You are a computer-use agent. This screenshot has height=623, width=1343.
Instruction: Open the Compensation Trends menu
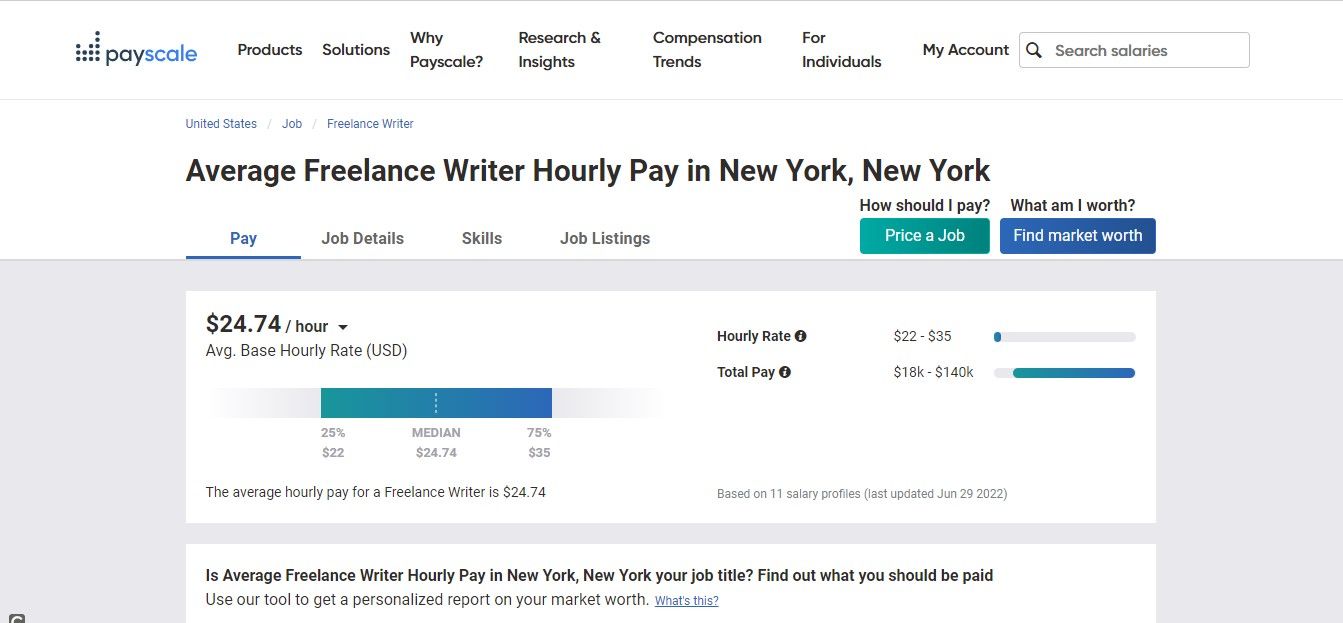(x=707, y=50)
